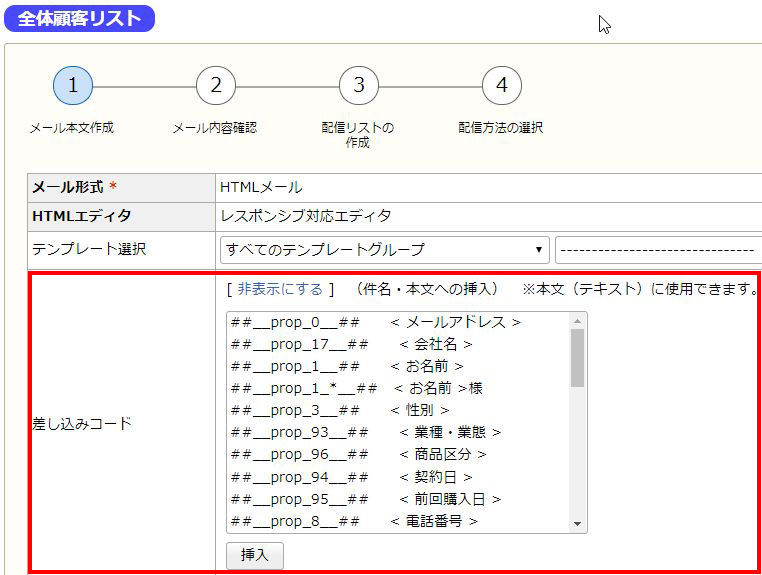Select ##__prop_17__## 会社名 row
Screen dimensions: 762x575
[x=398, y=345]
